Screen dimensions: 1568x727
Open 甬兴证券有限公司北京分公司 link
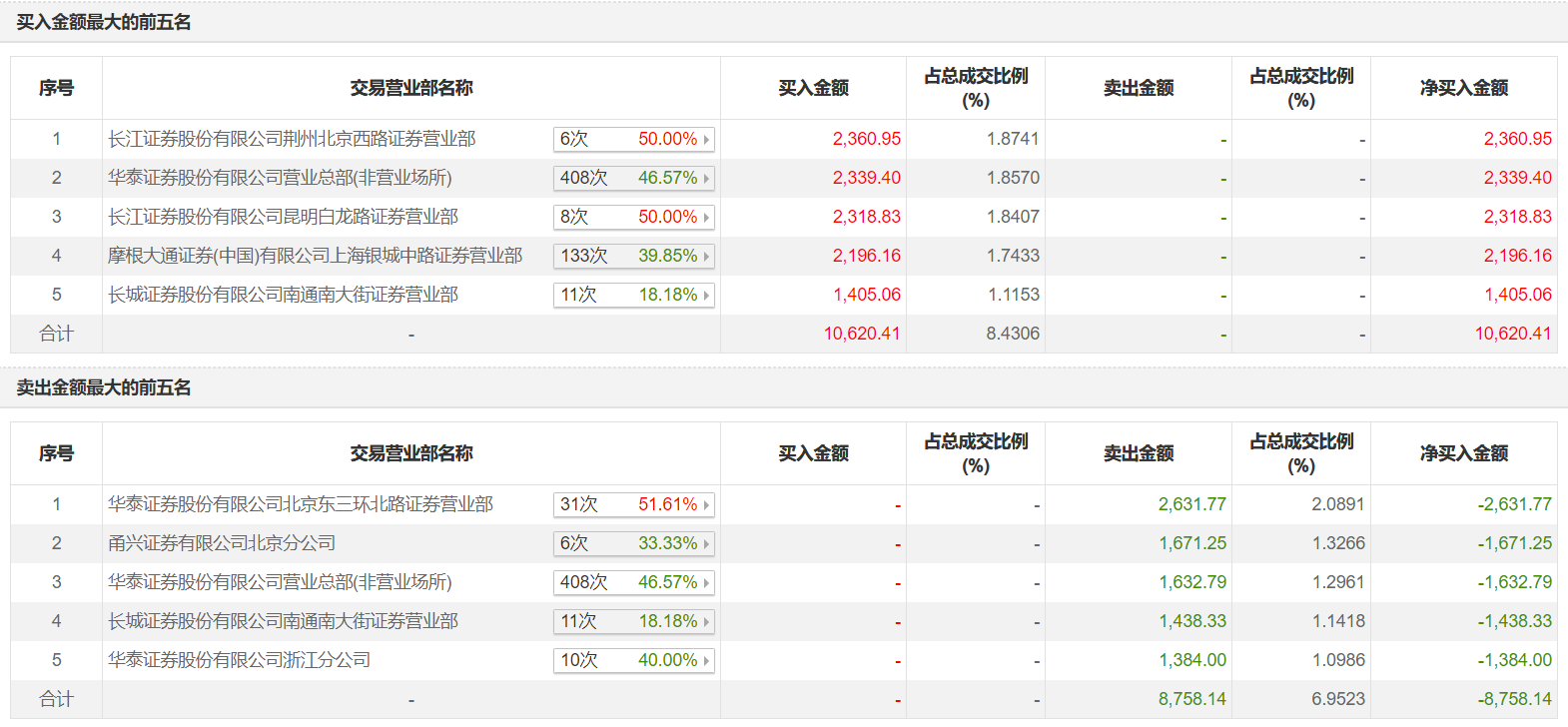coord(222,543)
